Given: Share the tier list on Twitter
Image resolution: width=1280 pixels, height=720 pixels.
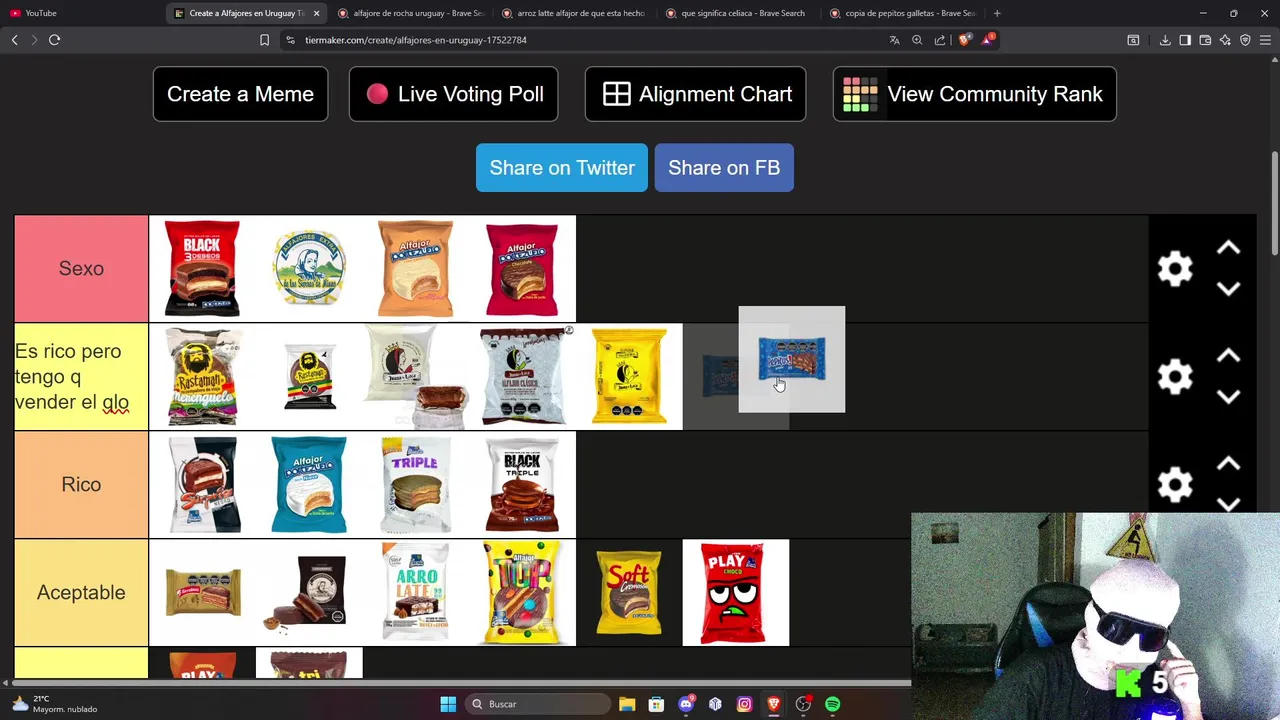Looking at the screenshot, I should pyautogui.click(x=562, y=168).
